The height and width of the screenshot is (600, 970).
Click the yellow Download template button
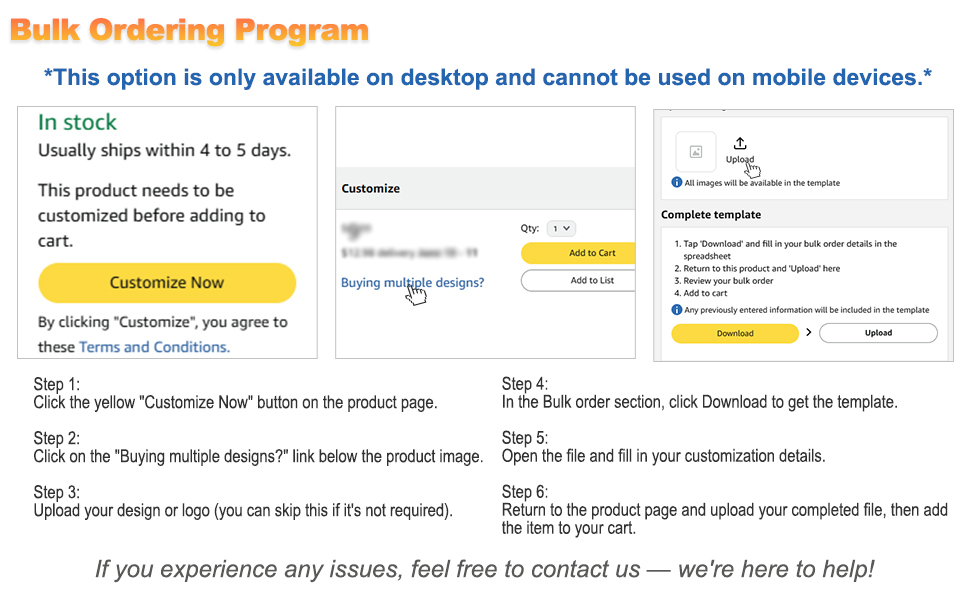point(735,333)
